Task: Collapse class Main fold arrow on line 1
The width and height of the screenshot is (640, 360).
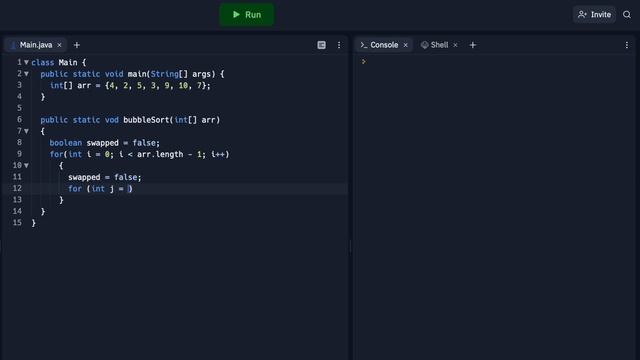Action: pyautogui.click(x=27, y=62)
